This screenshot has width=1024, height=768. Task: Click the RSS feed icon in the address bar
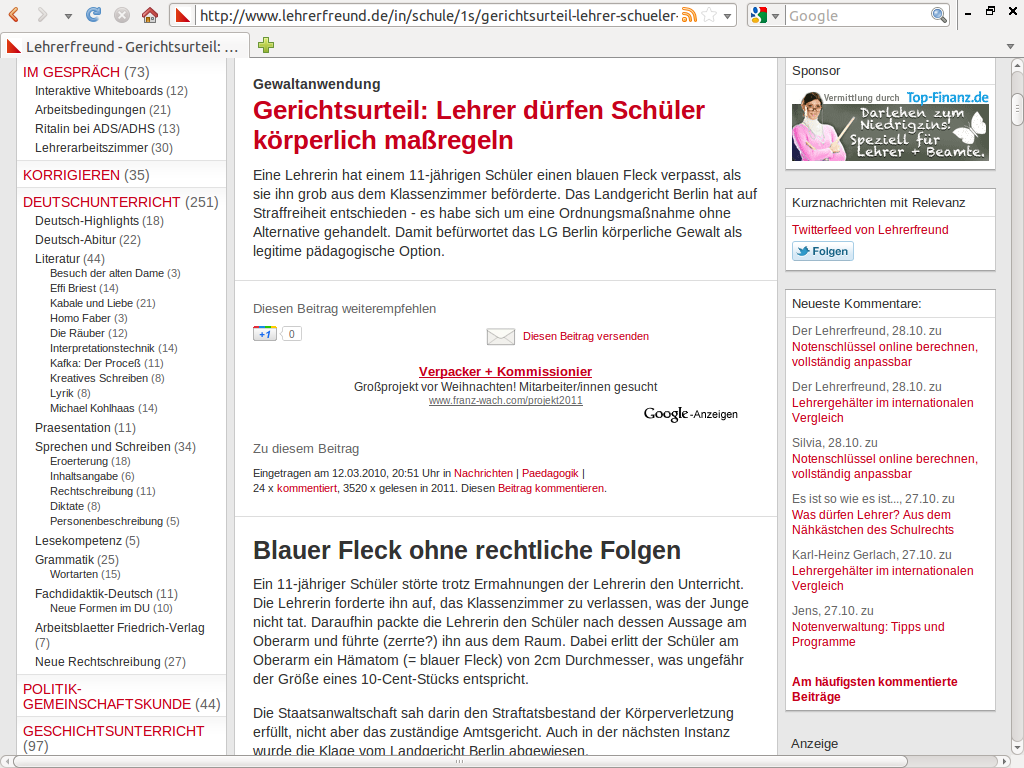pos(689,15)
